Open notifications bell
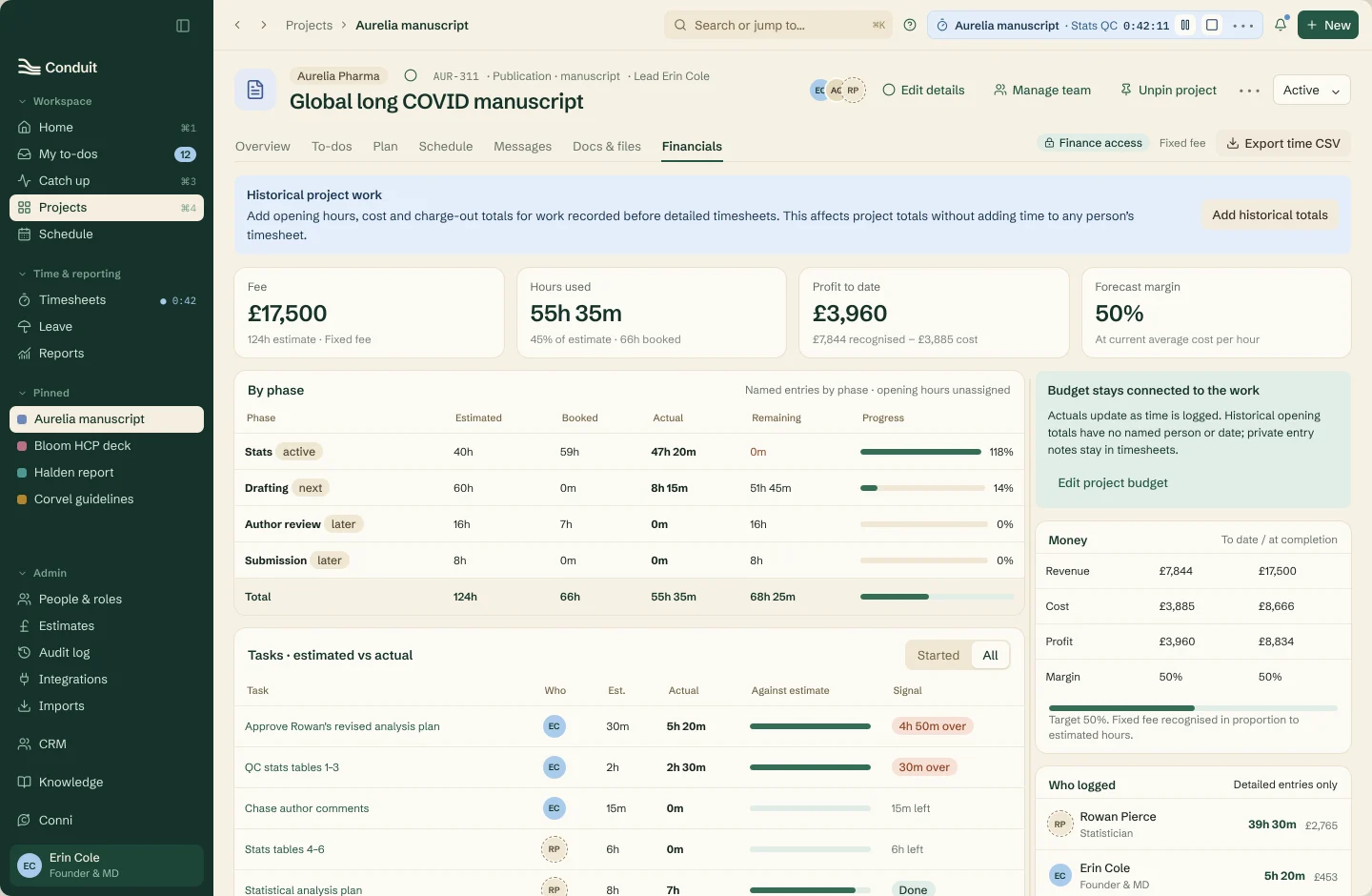 click(x=1281, y=26)
